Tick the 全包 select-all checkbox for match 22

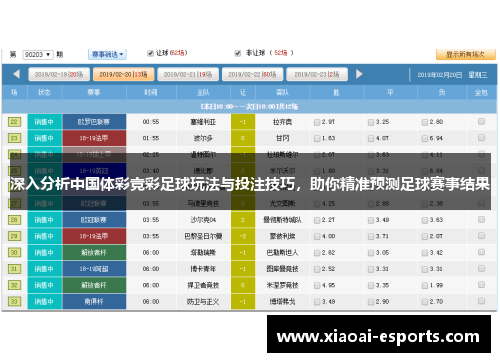coord(481,121)
